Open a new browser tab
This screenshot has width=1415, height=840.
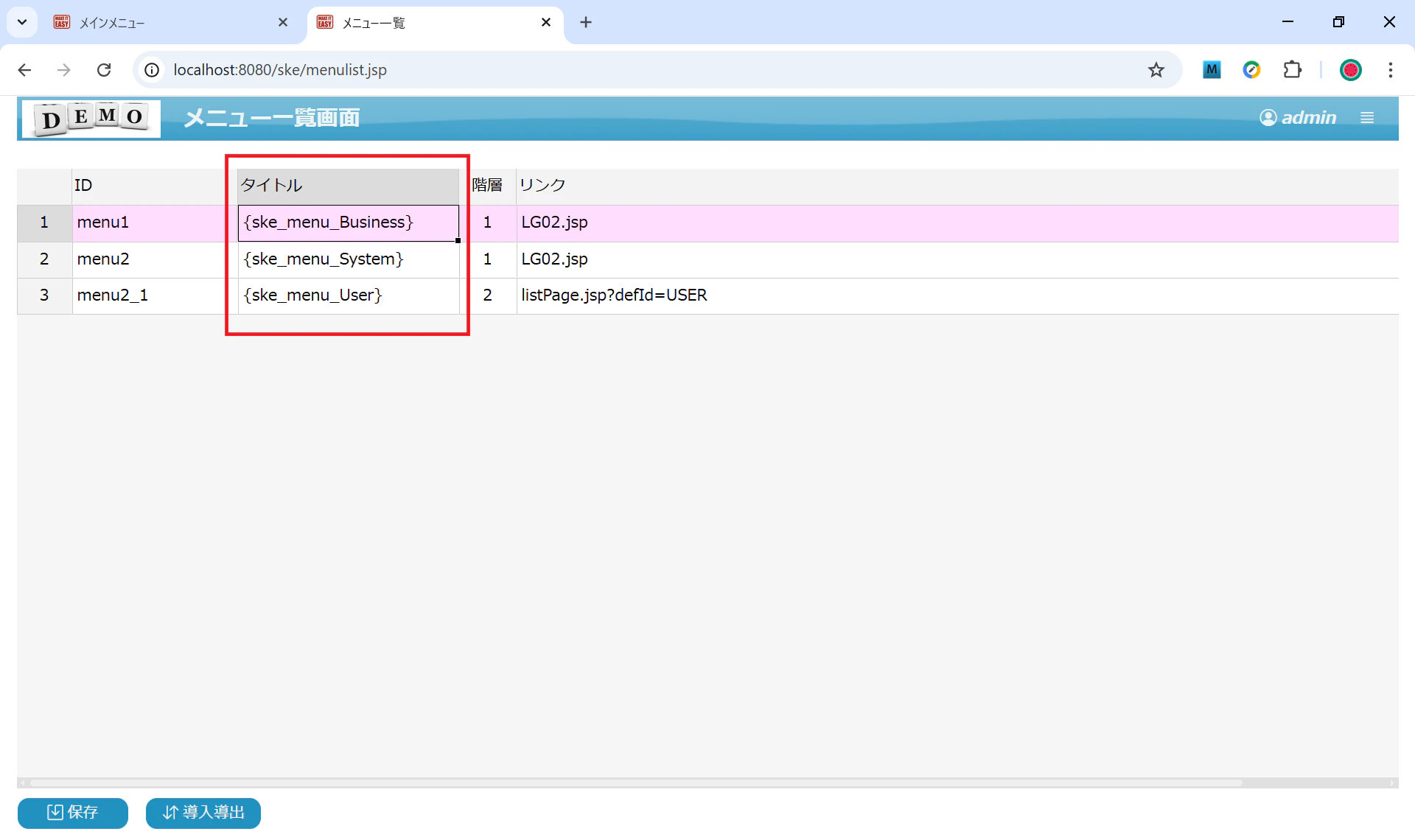coord(586,23)
